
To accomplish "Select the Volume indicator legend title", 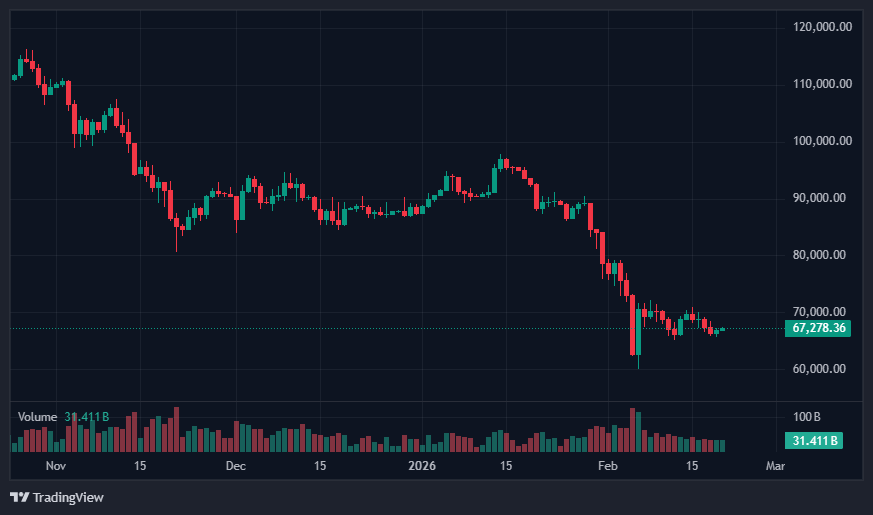I will tap(39, 416).
